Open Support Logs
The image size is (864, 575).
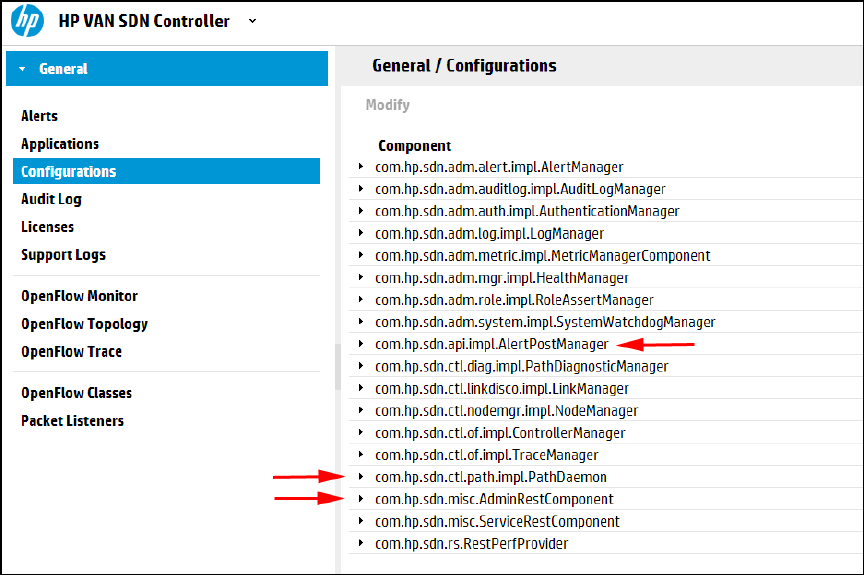(63, 255)
